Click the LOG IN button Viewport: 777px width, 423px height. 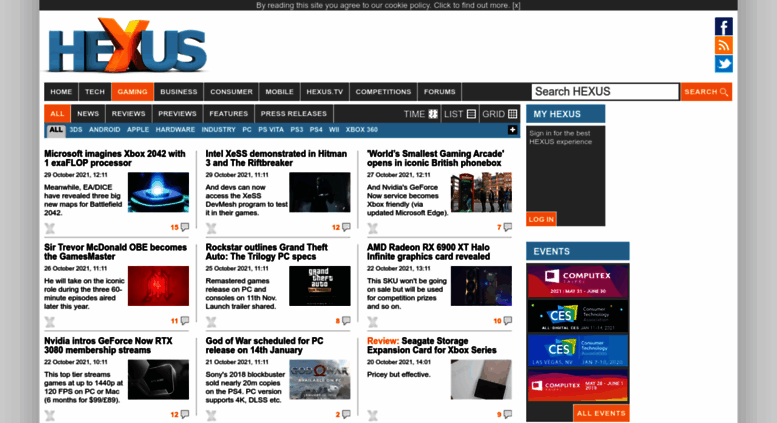[541, 219]
